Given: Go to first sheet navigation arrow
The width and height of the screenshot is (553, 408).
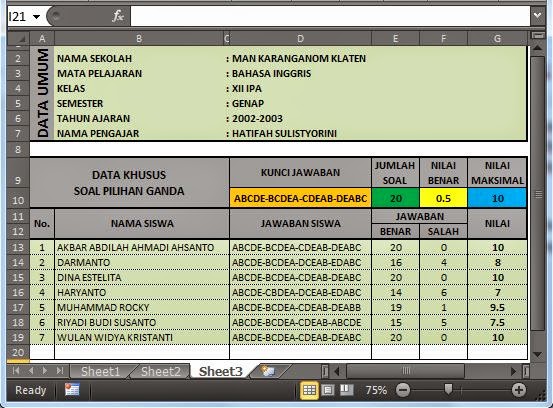Looking at the screenshot, I should coord(16,371).
